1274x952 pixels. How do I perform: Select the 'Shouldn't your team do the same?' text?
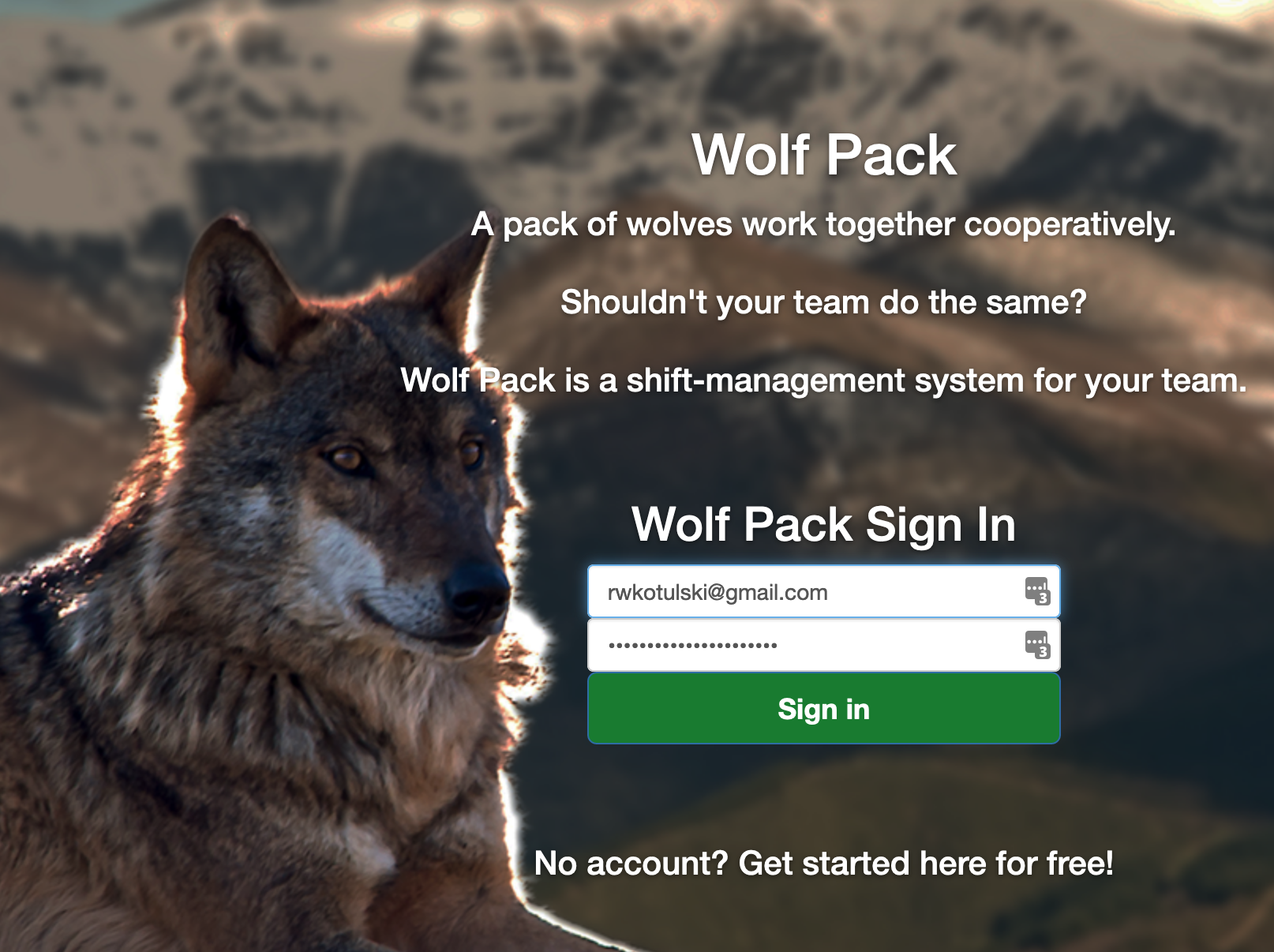(823, 302)
